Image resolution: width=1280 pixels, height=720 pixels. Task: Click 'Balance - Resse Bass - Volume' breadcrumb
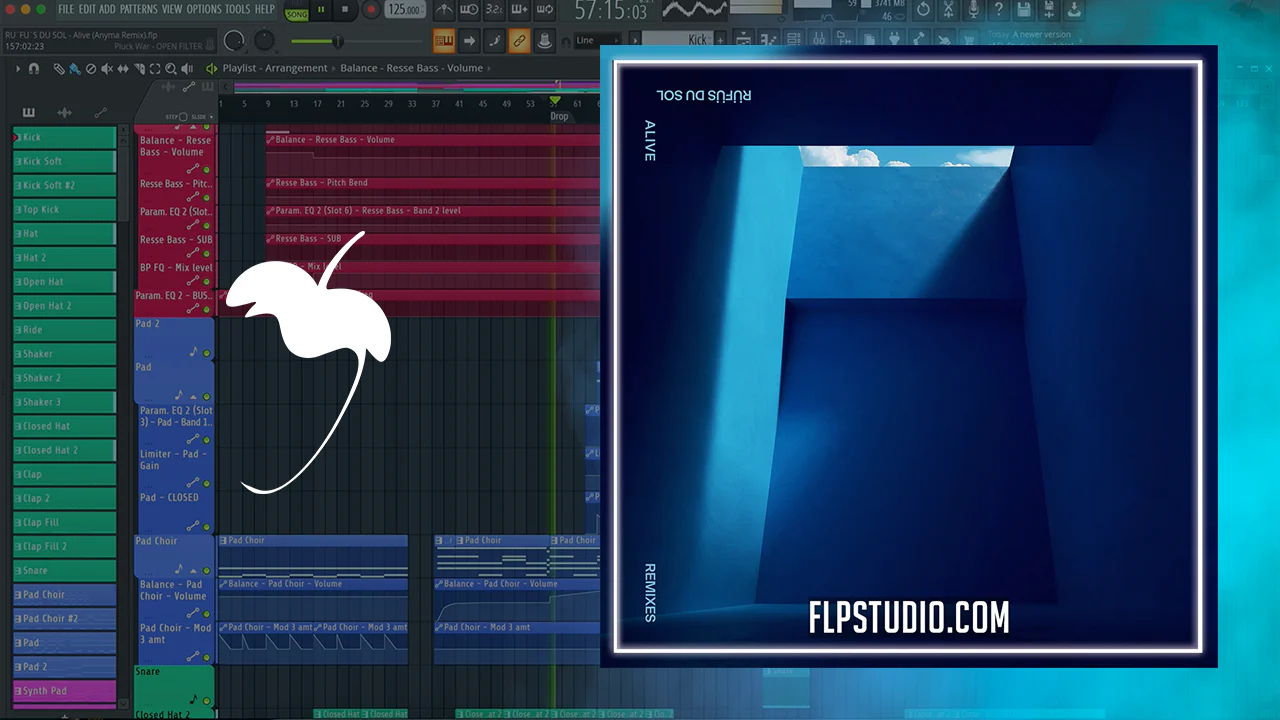[x=411, y=68]
